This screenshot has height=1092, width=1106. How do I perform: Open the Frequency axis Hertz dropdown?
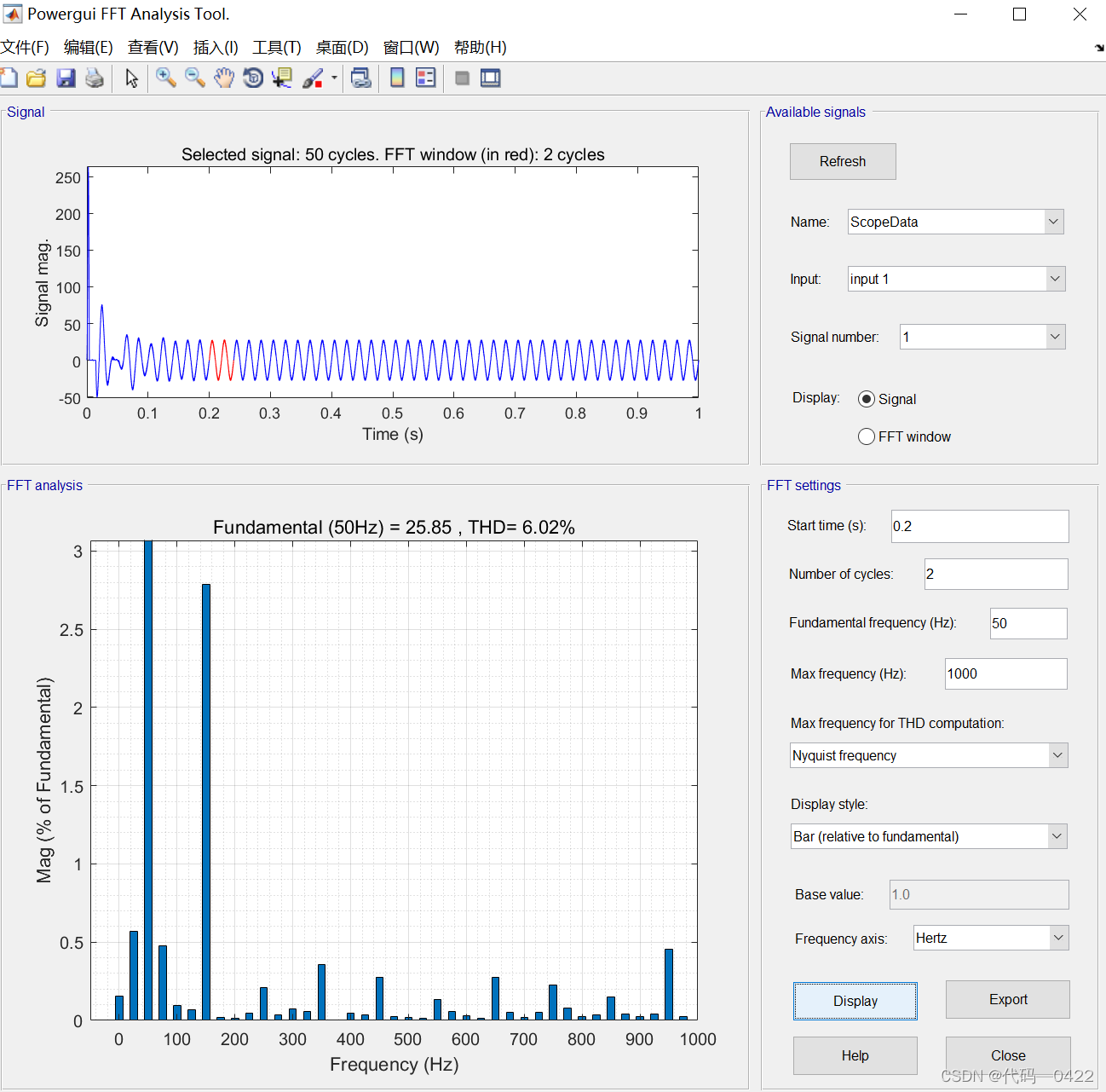tap(991, 938)
